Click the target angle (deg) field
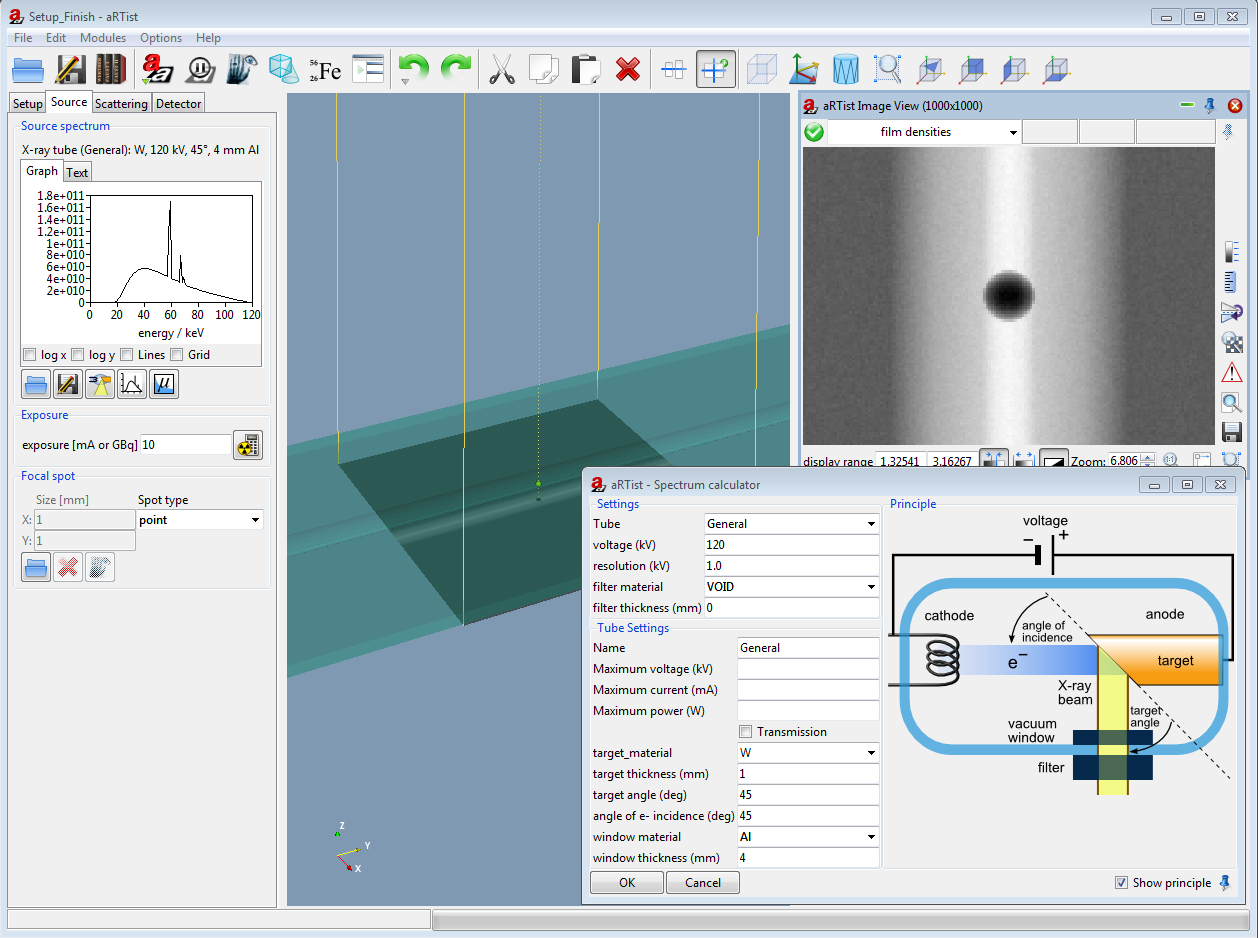 (x=808, y=795)
